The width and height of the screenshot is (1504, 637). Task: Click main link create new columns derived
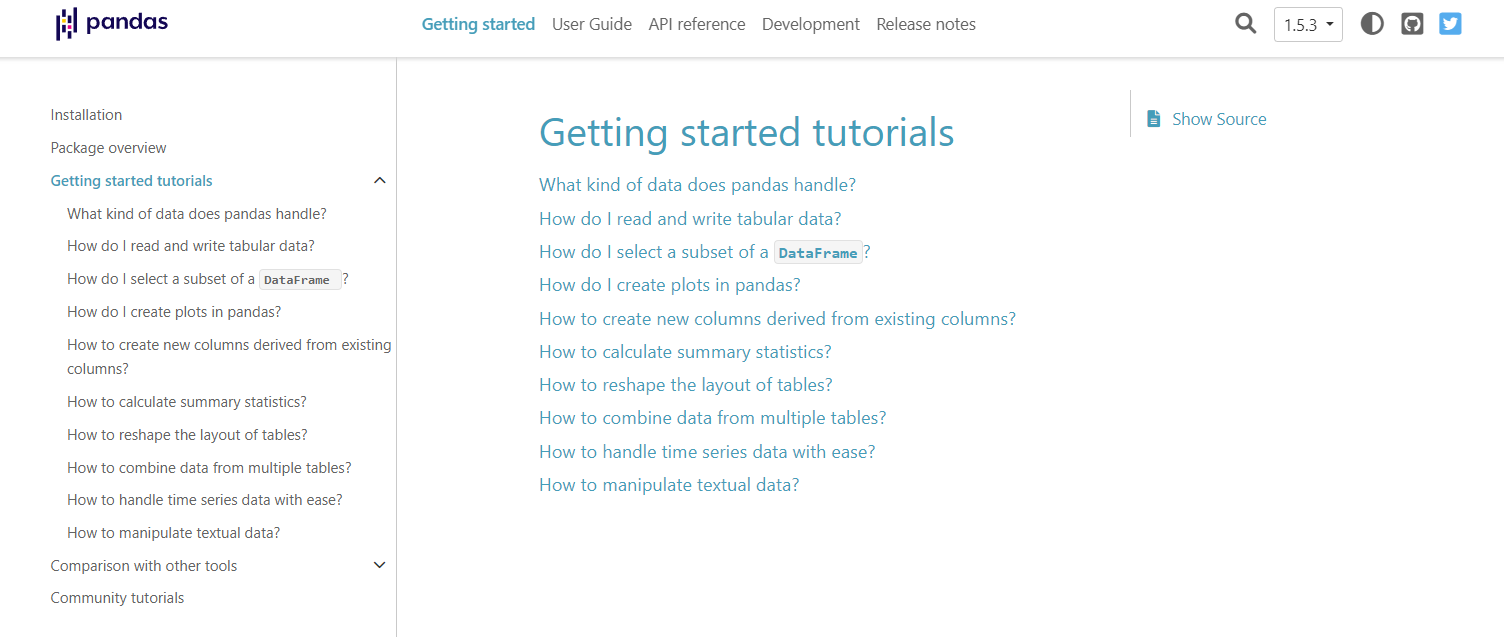[x=777, y=319]
